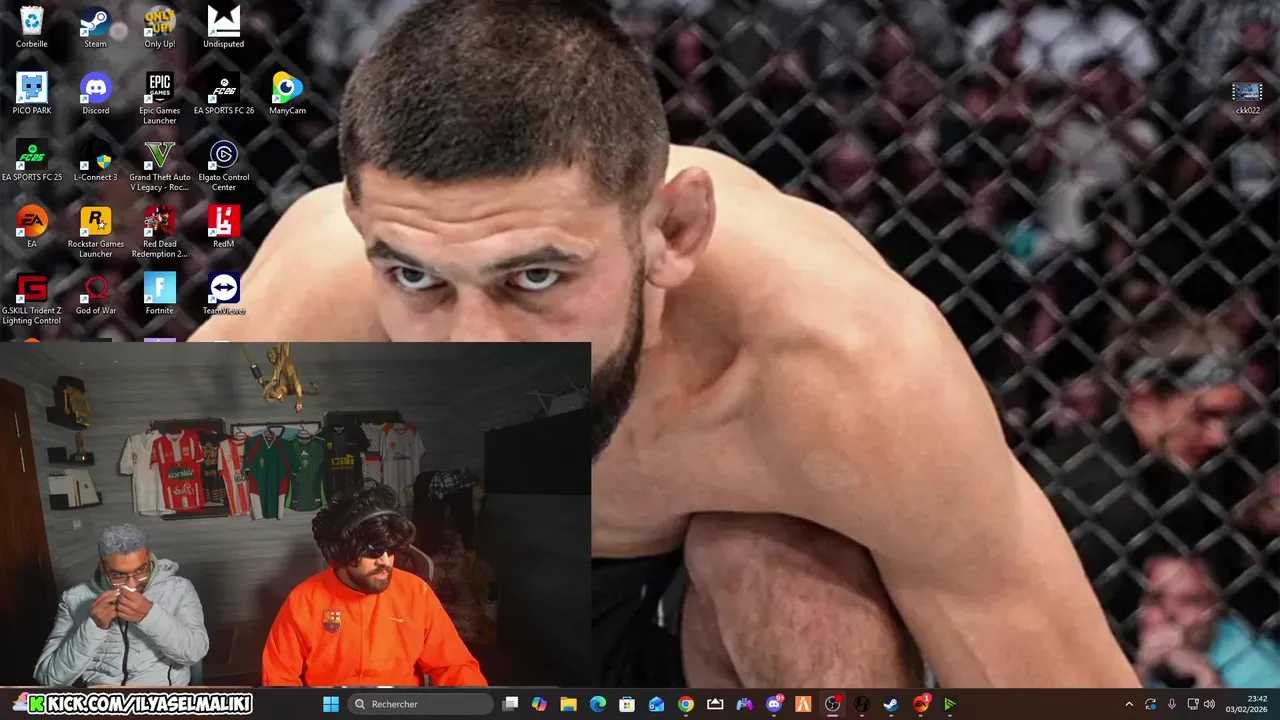Image resolution: width=1280 pixels, height=720 pixels.
Task: Switch to OBS Studio in the taskbar
Action: point(832,704)
